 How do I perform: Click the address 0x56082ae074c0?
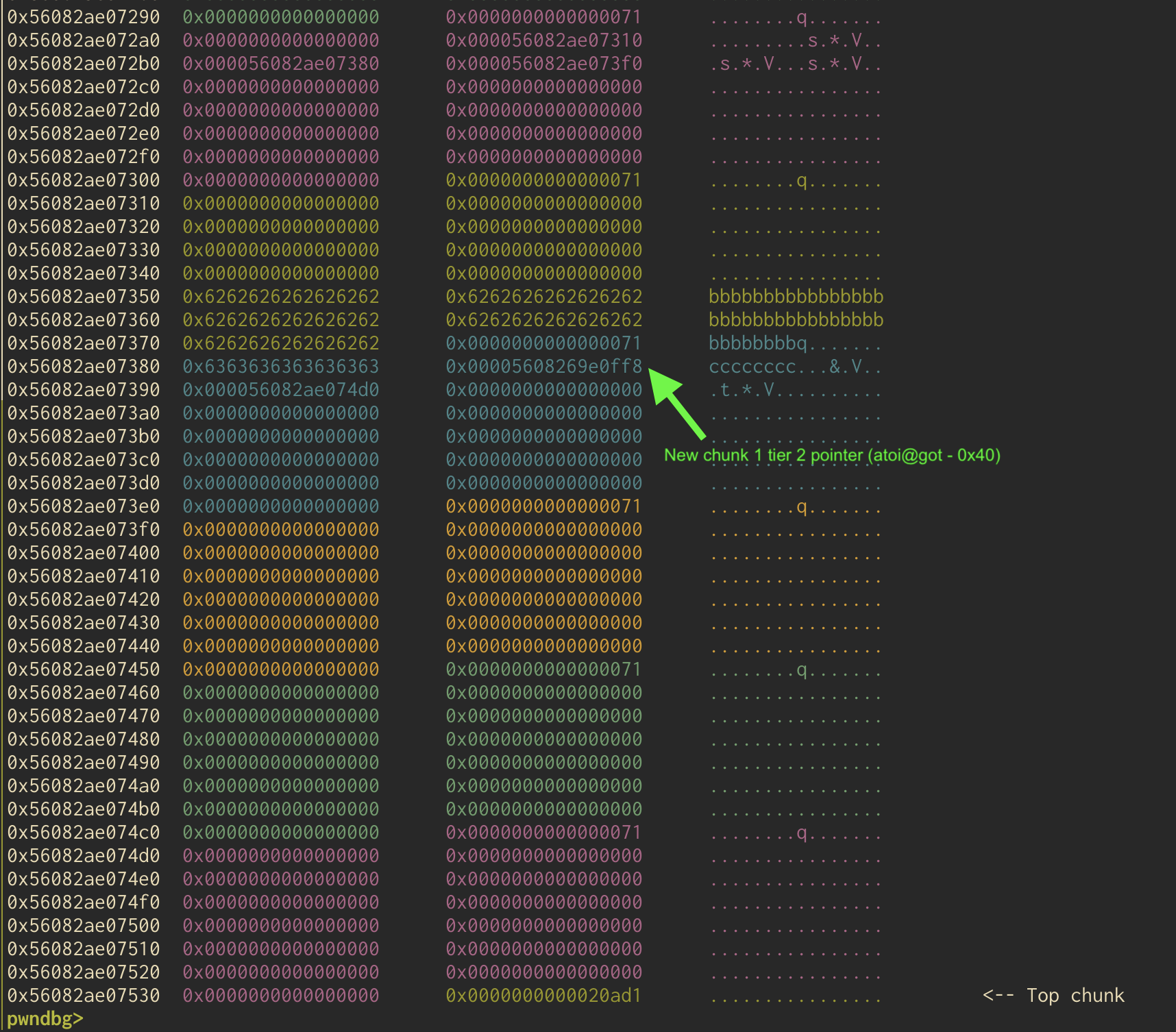[x=83, y=833]
